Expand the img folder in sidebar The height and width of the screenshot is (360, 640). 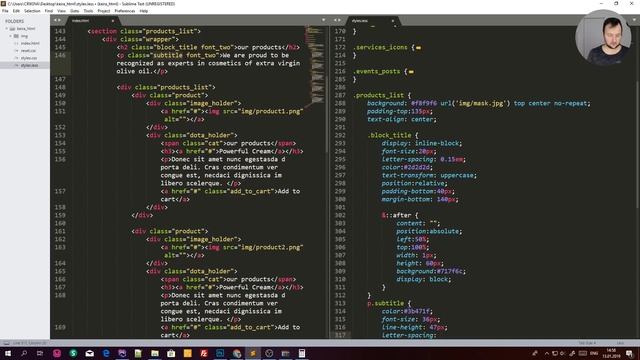coord(11,36)
